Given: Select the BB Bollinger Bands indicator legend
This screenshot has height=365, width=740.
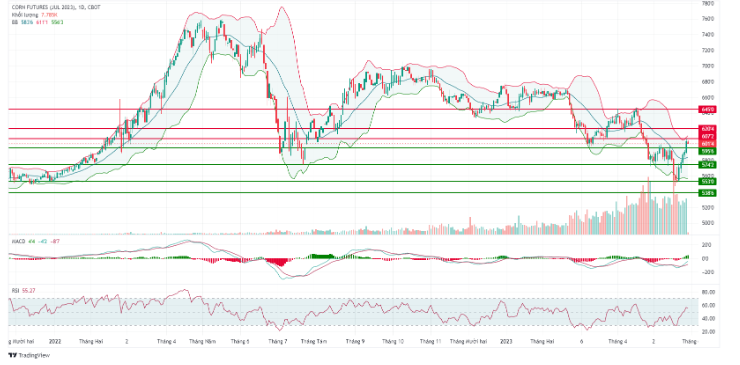Looking at the screenshot, I should click(38, 22).
